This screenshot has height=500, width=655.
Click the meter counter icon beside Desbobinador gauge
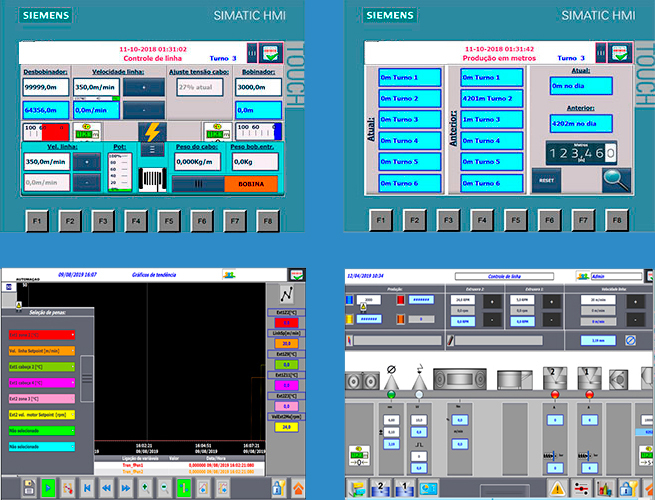[87, 131]
